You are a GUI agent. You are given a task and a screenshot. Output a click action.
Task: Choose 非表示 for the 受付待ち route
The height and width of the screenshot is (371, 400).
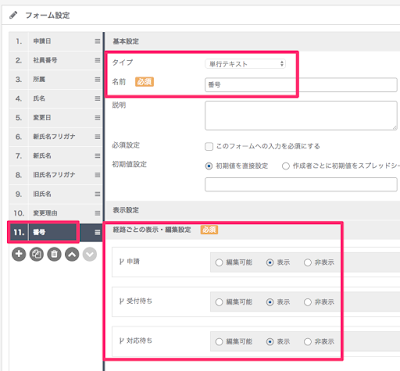pos(308,302)
